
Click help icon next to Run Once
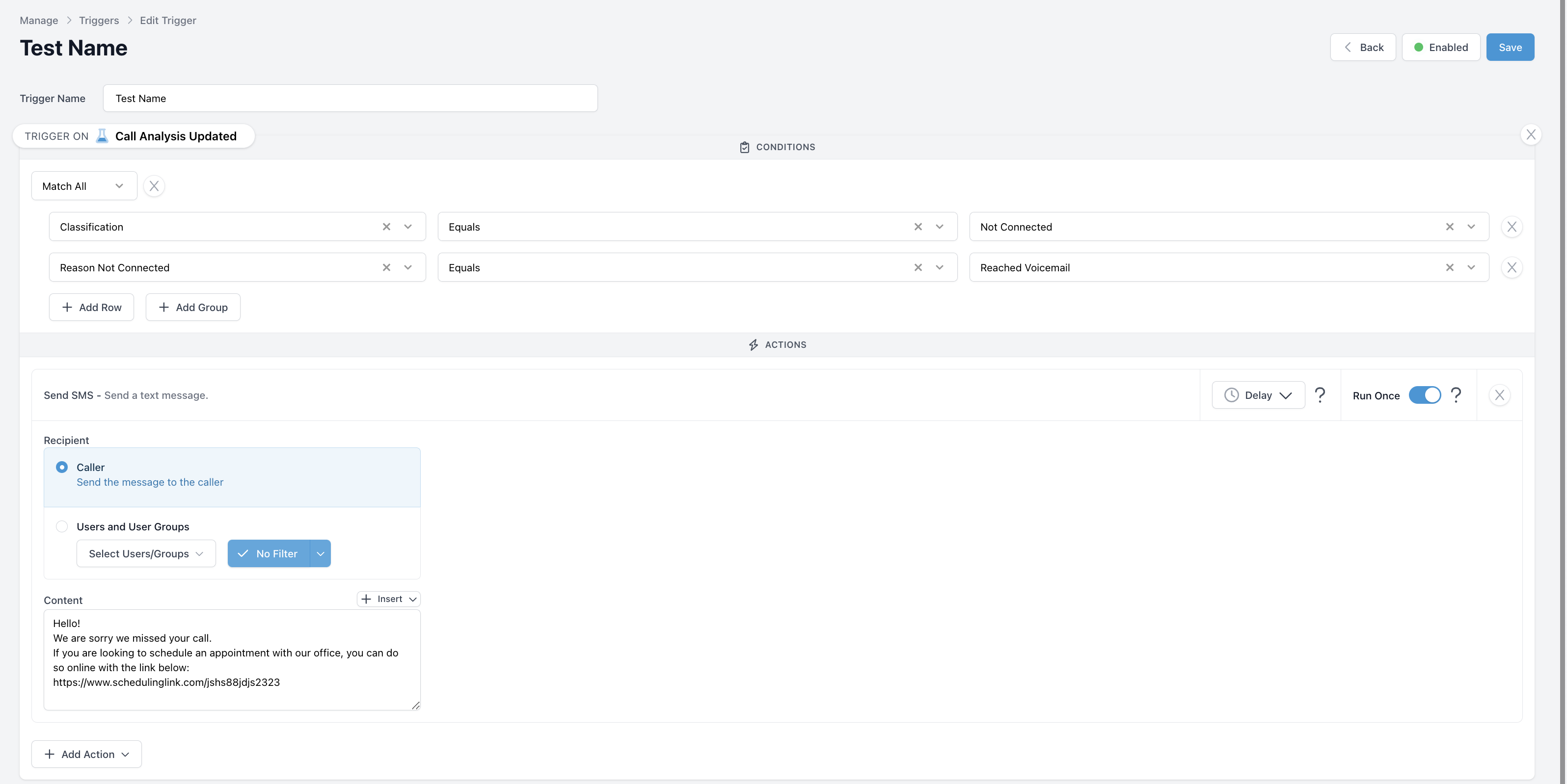point(1456,395)
